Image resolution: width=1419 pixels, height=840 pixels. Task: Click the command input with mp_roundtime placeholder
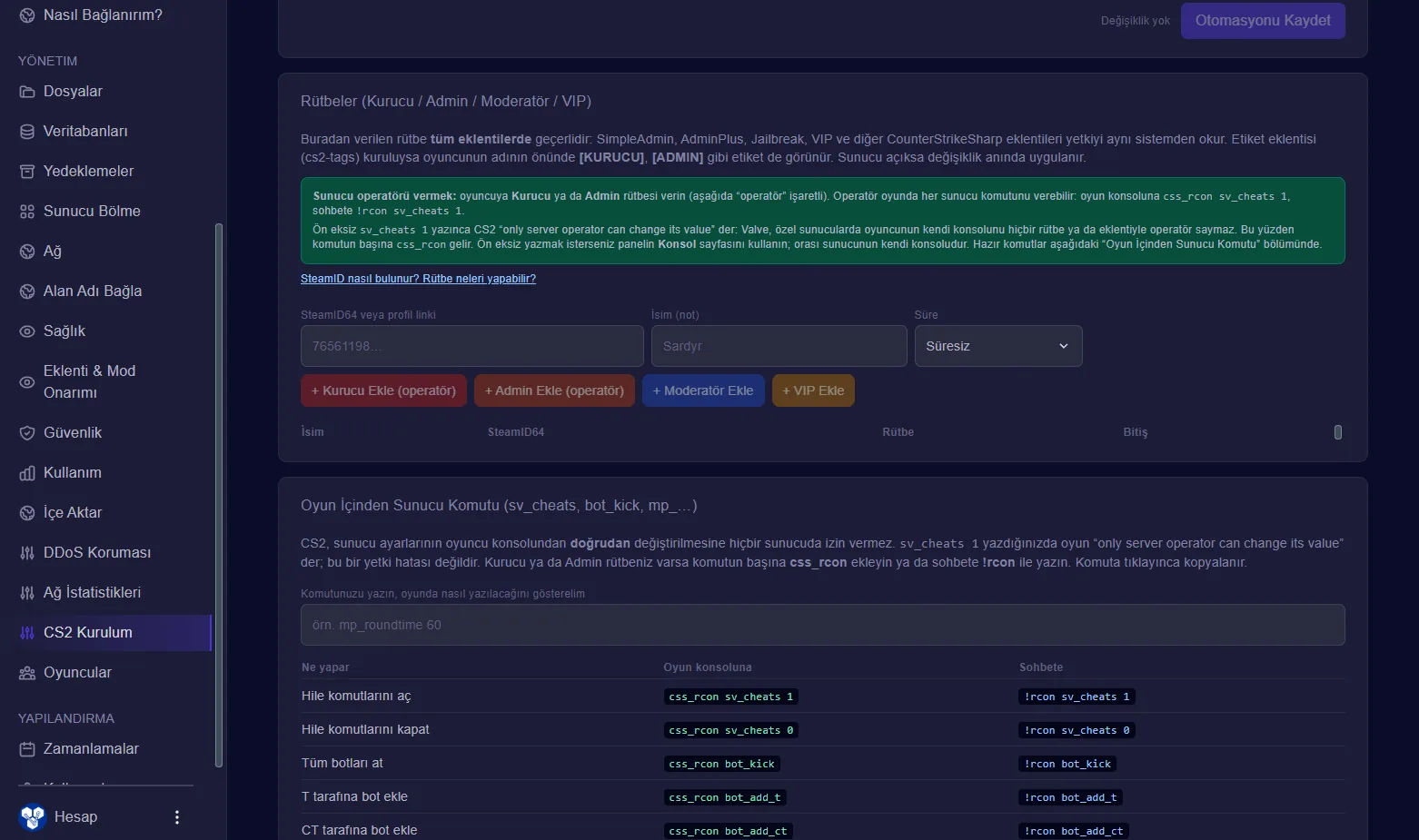click(823, 625)
